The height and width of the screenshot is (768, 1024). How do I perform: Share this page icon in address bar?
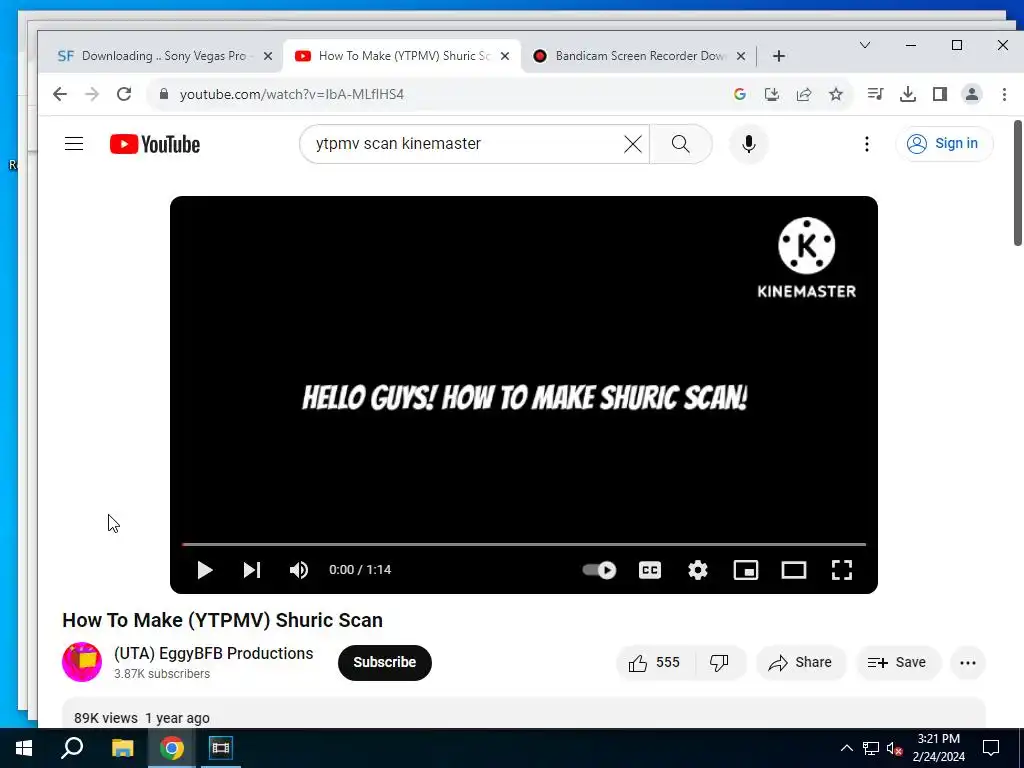tap(804, 94)
